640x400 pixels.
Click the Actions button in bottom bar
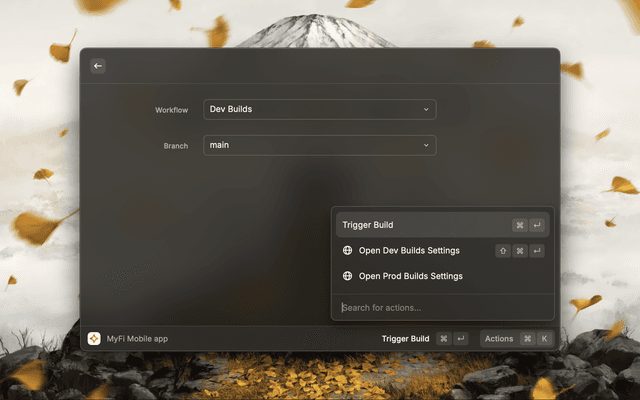[499, 338]
